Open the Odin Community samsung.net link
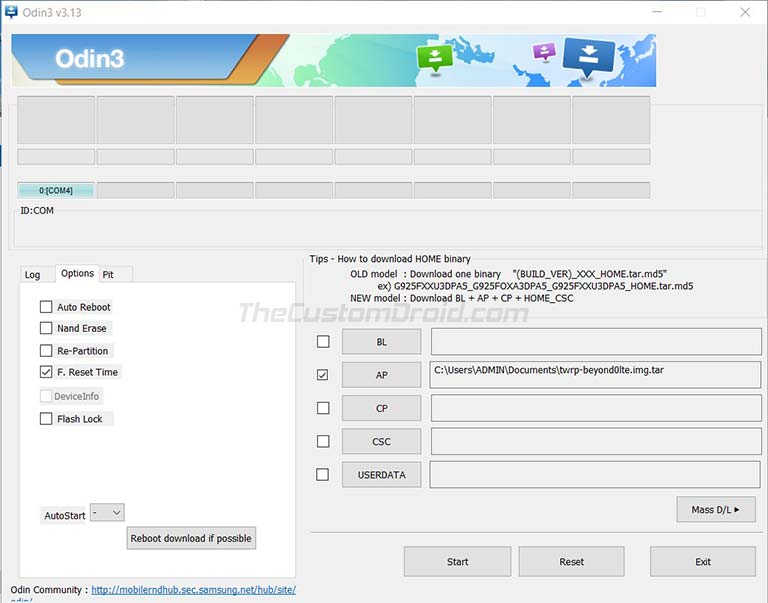 [x=193, y=590]
